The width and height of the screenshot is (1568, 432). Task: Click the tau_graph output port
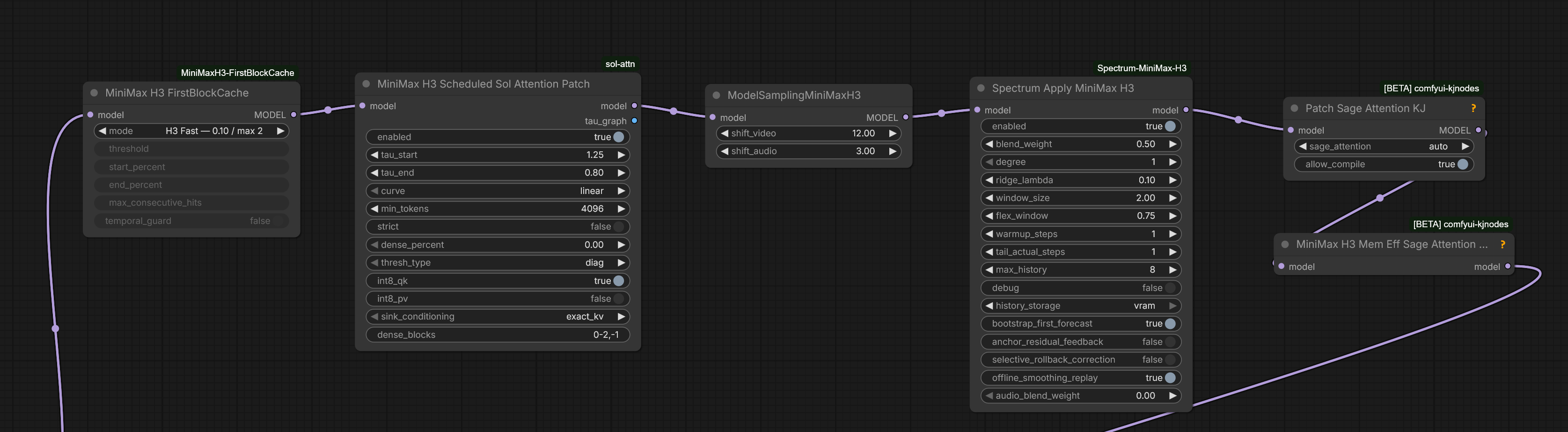634,120
